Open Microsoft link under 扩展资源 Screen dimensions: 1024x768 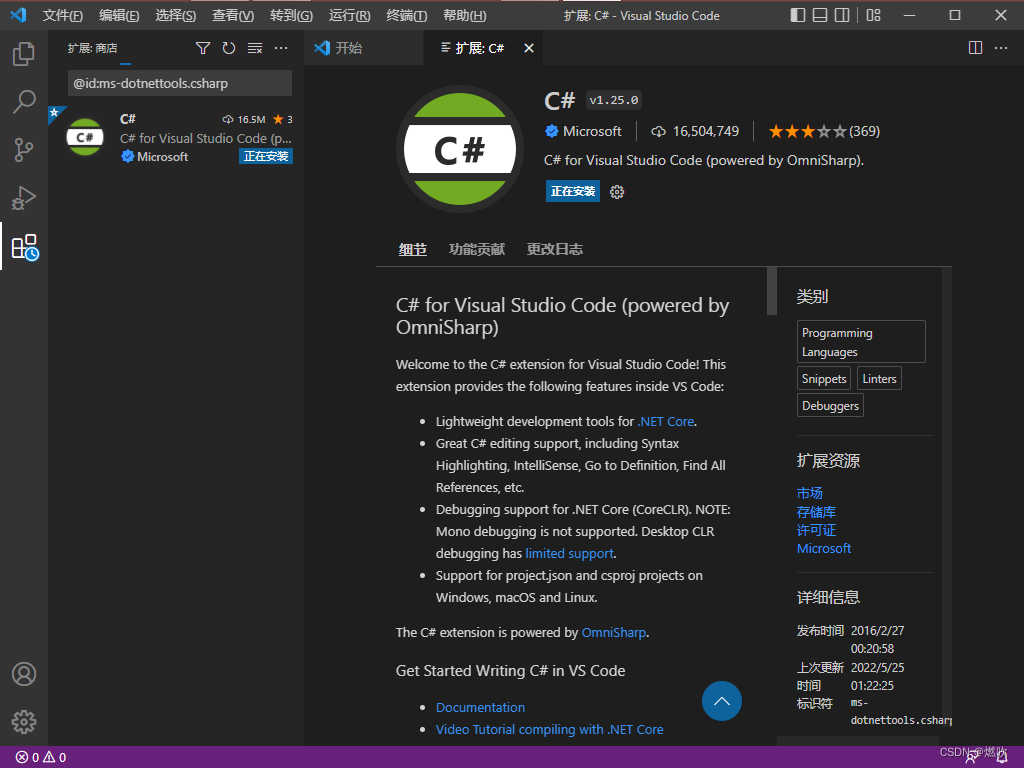pyautogui.click(x=824, y=549)
